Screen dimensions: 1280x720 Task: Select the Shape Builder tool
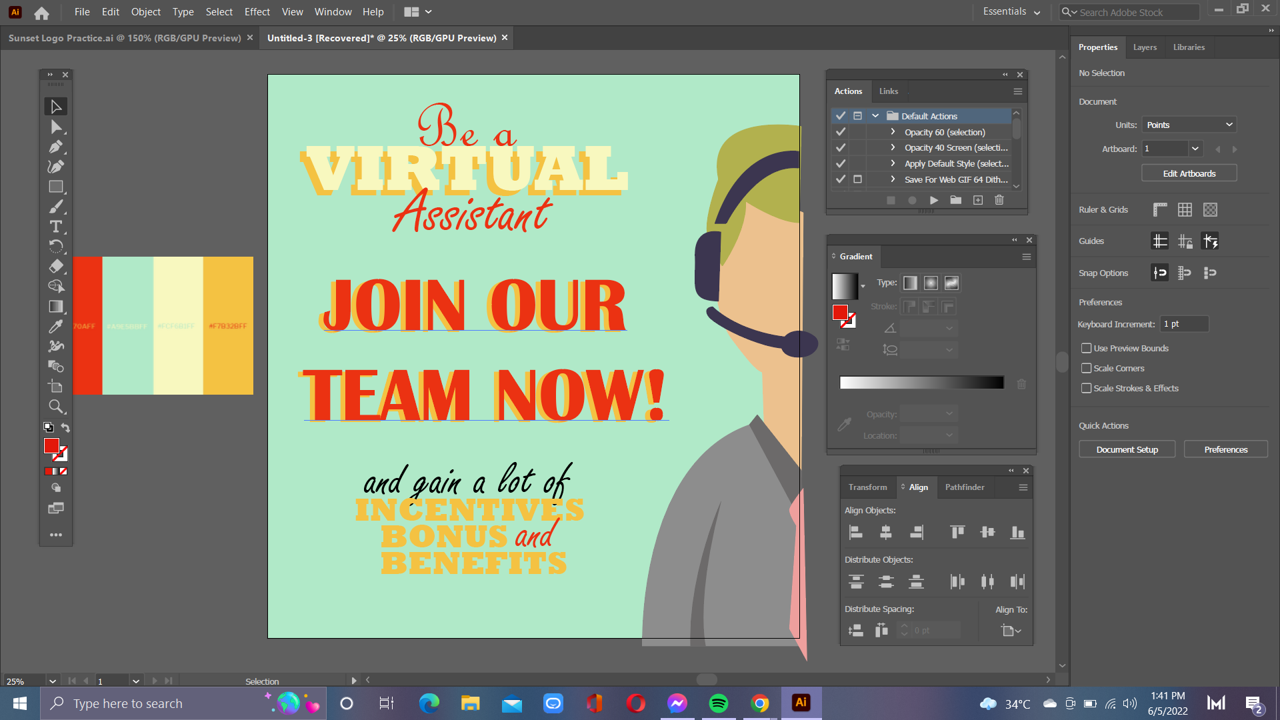point(56,287)
